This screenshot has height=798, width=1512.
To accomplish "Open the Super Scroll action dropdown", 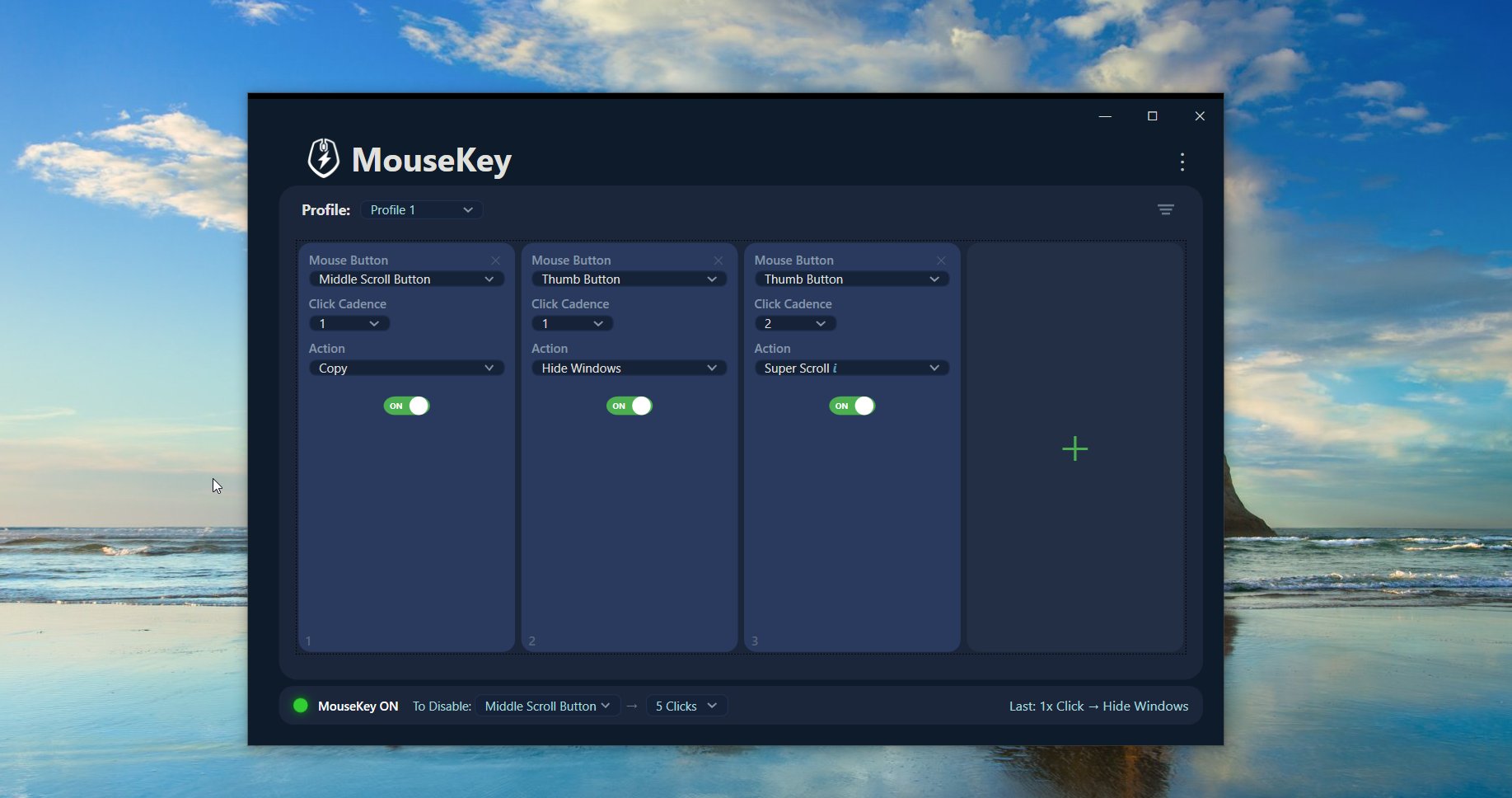I will (851, 368).
